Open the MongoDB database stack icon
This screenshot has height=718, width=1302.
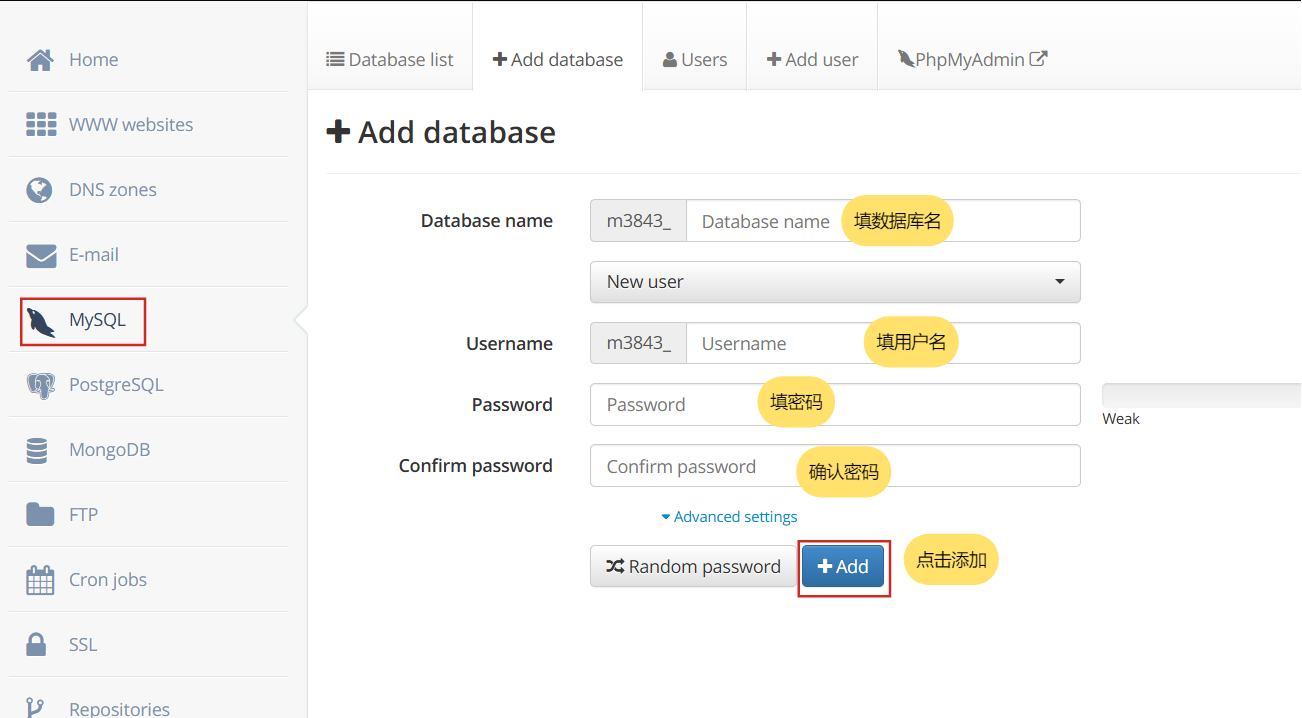point(38,450)
